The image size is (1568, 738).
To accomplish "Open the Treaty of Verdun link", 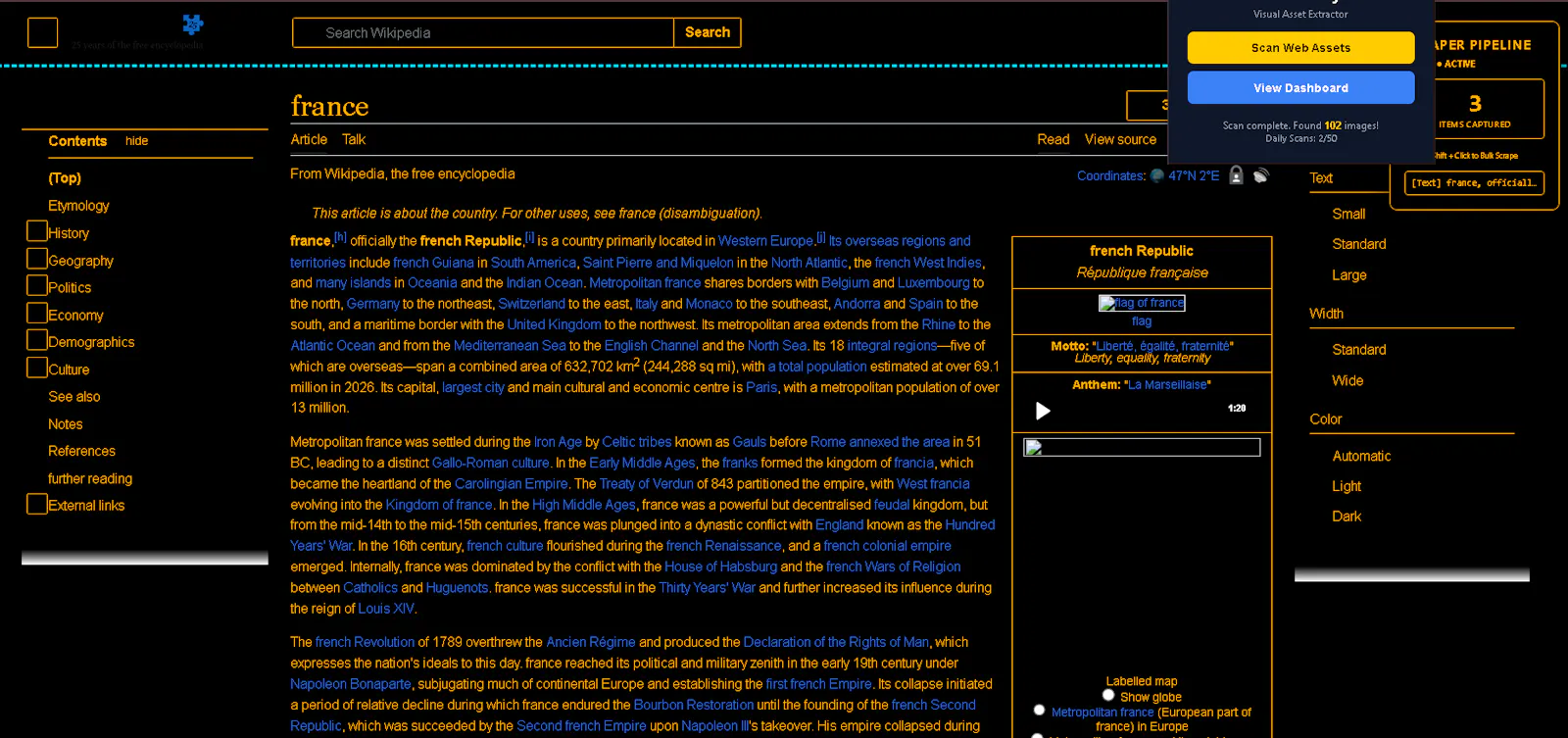I will [646, 484].
